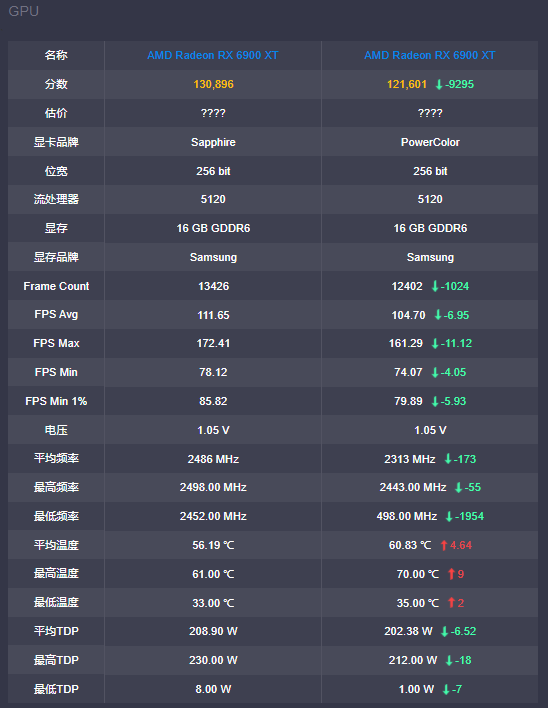Viewport: 548px width, 708px height.
Task: Click the red up arrow next to 2
Action: (x=451, y=603)
